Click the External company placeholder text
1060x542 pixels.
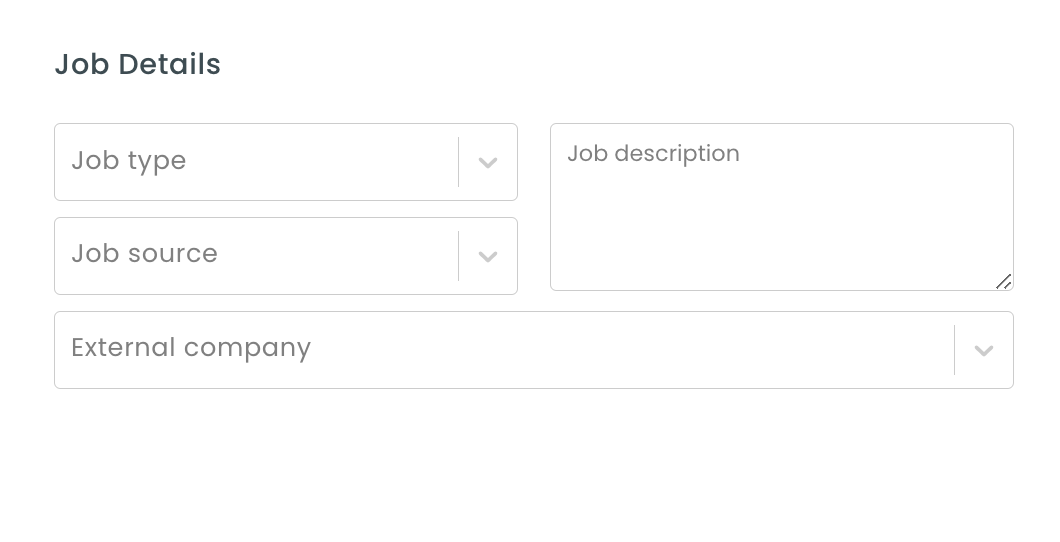191,348
